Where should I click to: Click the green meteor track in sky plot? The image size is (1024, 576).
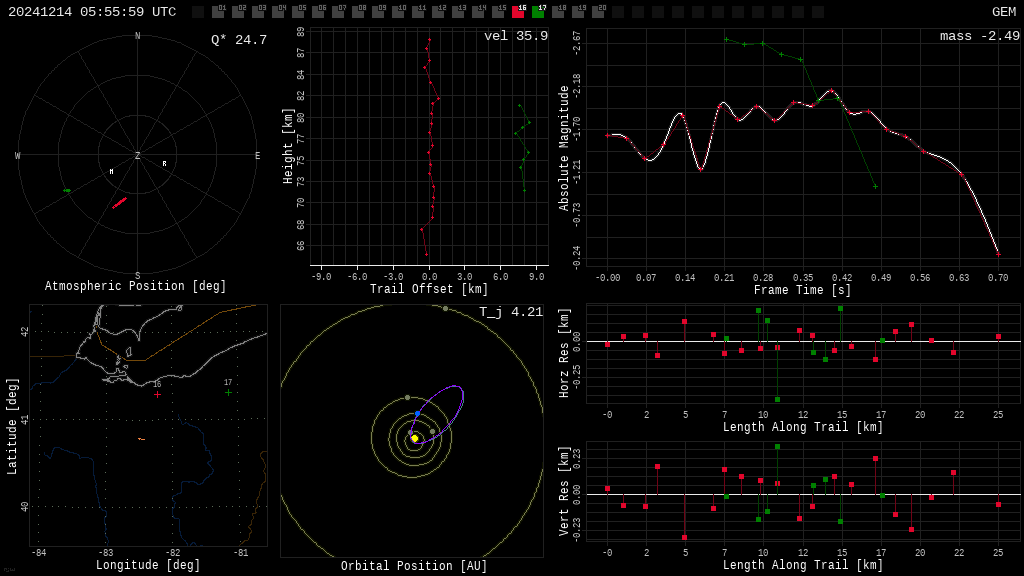click(x=67, y=191)
